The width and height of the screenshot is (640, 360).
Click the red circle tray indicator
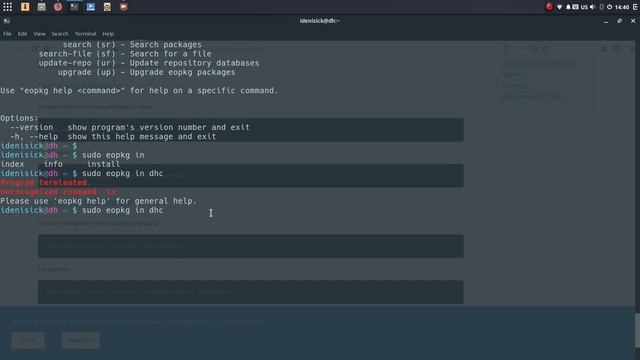point(549,7)
